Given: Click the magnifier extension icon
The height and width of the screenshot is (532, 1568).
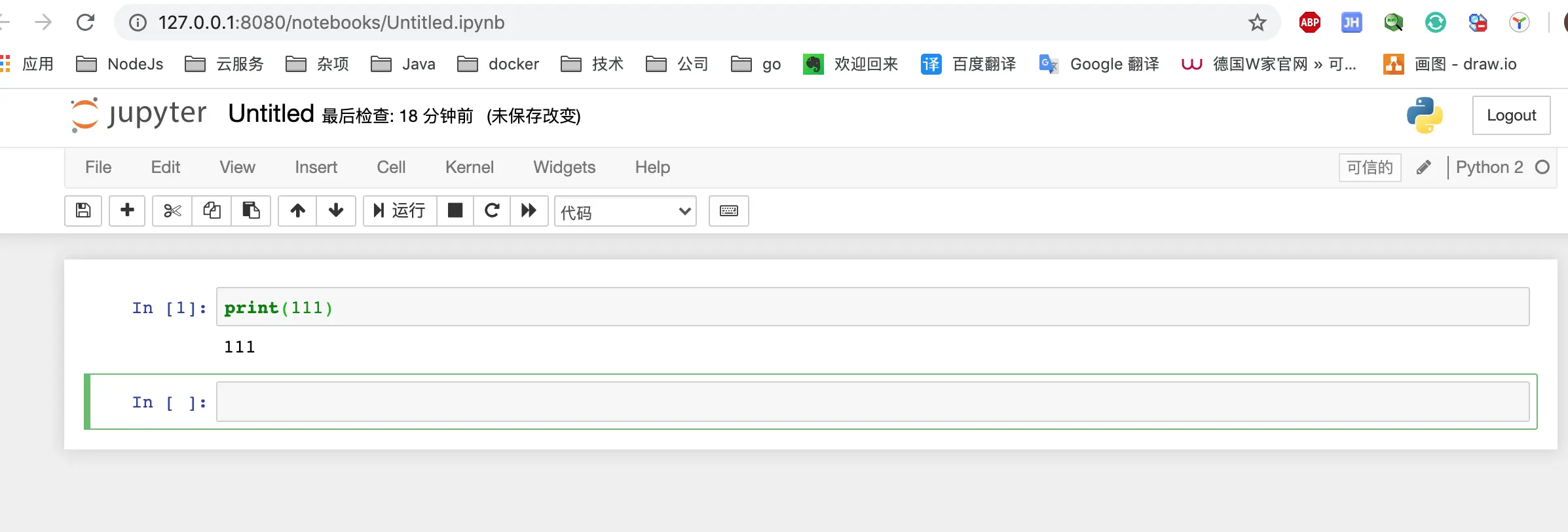Looking at the screenshot, I should click(1393, 23).
